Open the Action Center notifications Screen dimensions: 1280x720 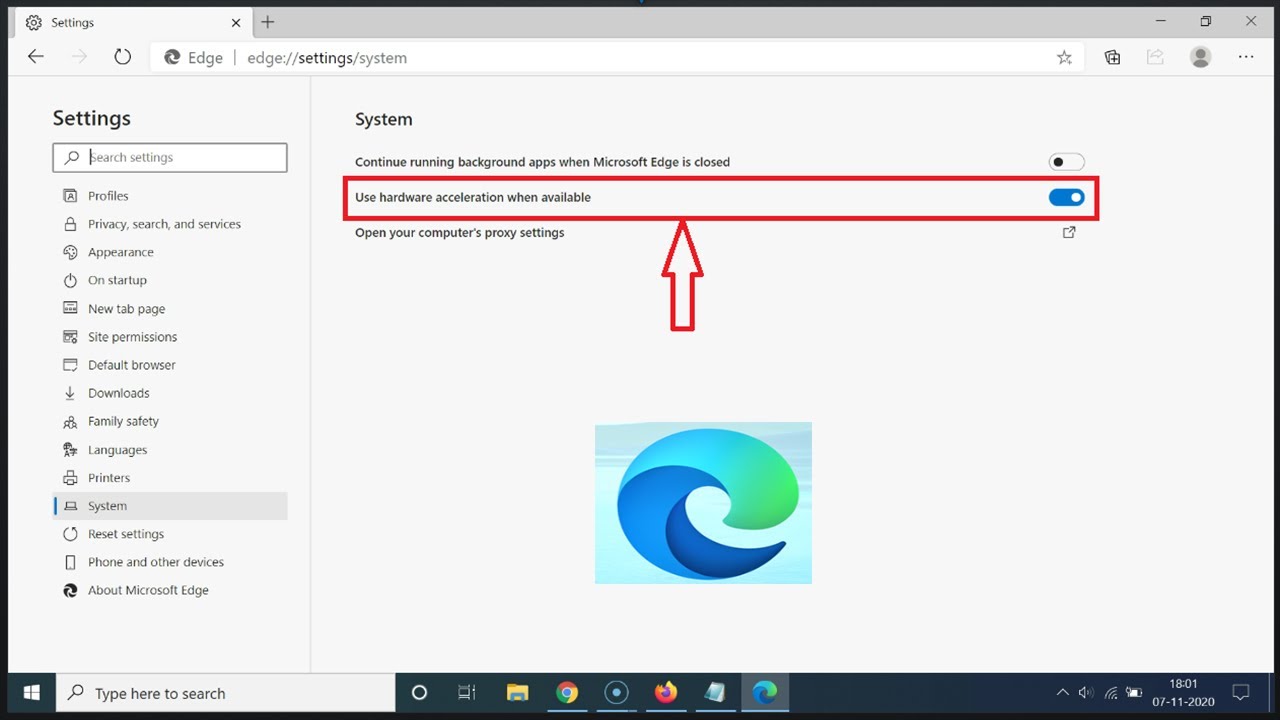pyautogui.click(x=1241, y=692)
